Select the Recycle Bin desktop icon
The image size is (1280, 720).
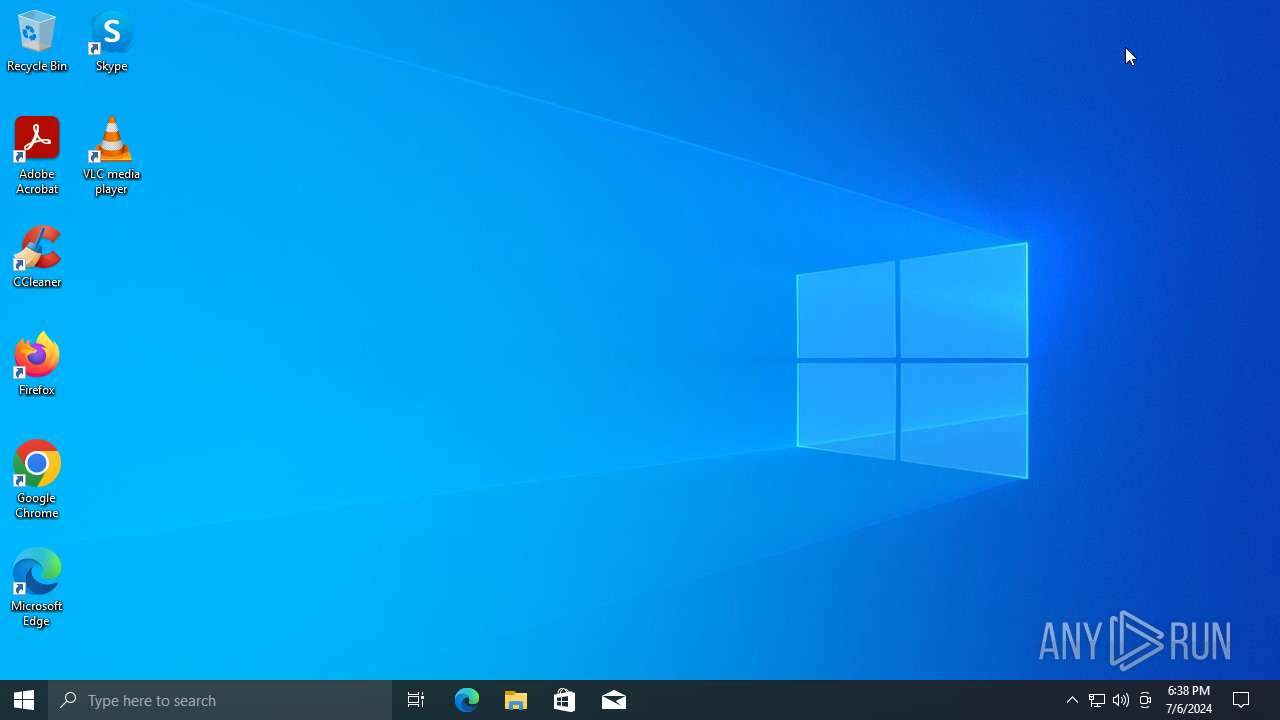tap(37, 41)
